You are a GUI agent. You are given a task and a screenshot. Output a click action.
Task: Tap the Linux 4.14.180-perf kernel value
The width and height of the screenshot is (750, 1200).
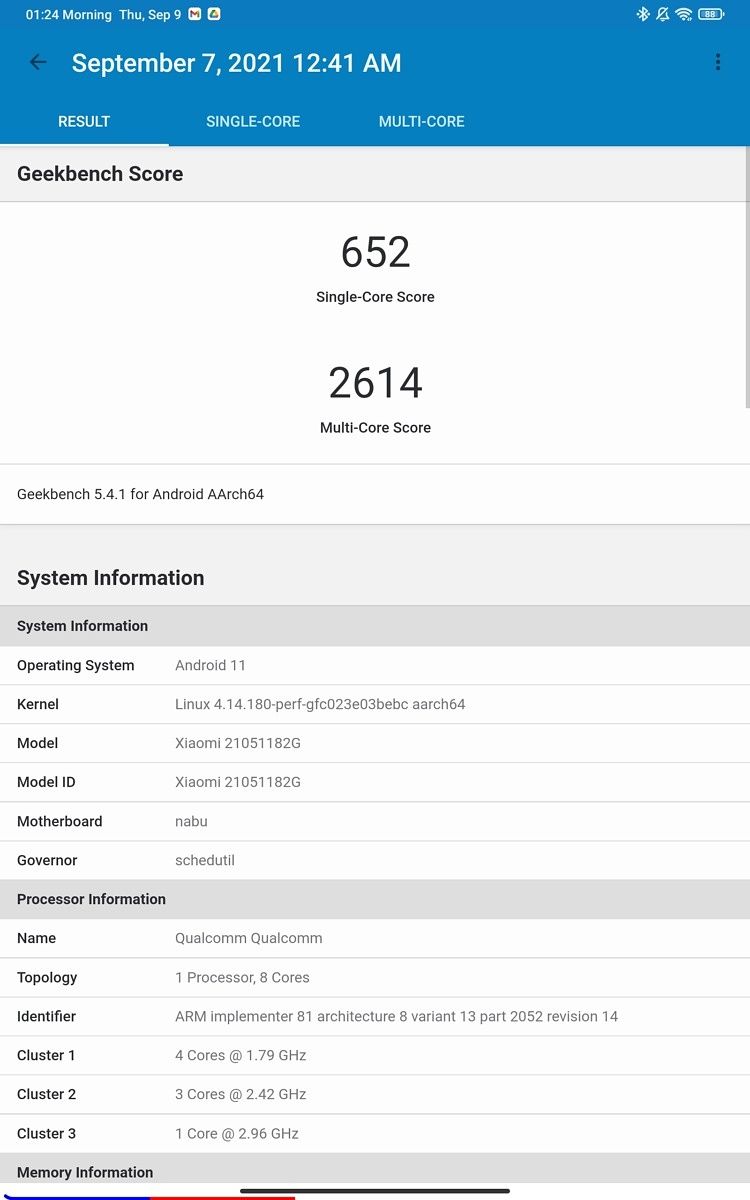(x=320, y=704)
